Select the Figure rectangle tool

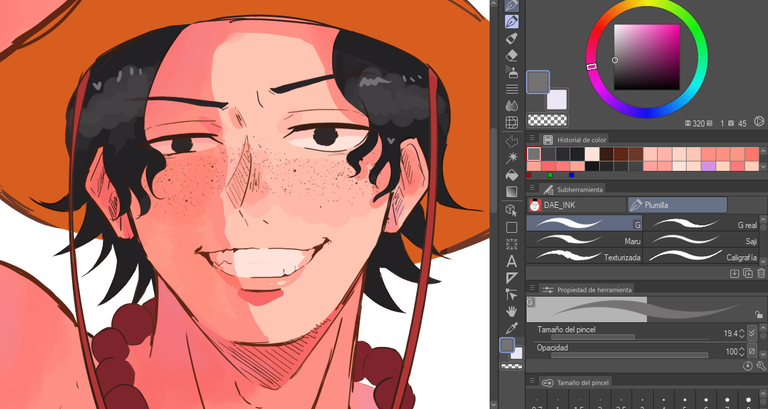tap(512, 227)
